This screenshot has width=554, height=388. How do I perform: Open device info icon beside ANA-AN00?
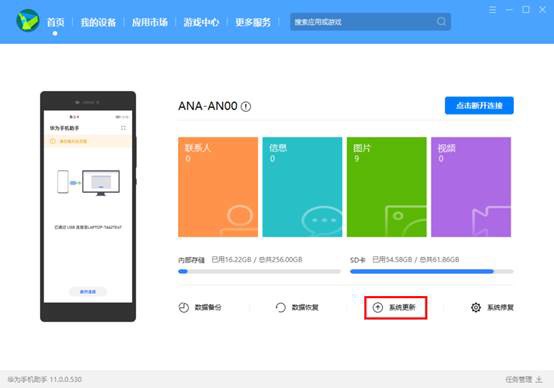pos(246,106)
